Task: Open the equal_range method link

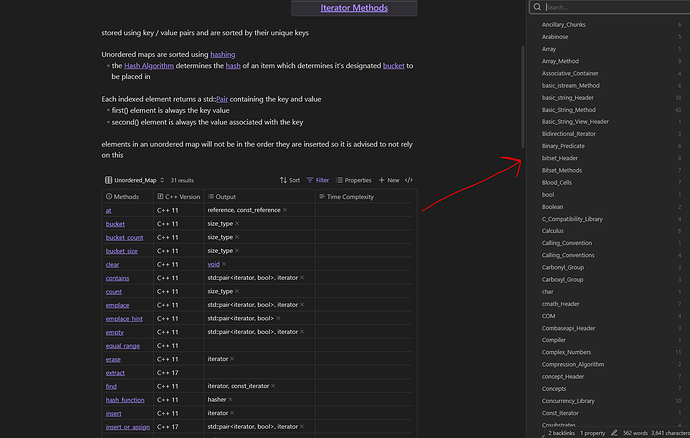Action: pos(123,346)
